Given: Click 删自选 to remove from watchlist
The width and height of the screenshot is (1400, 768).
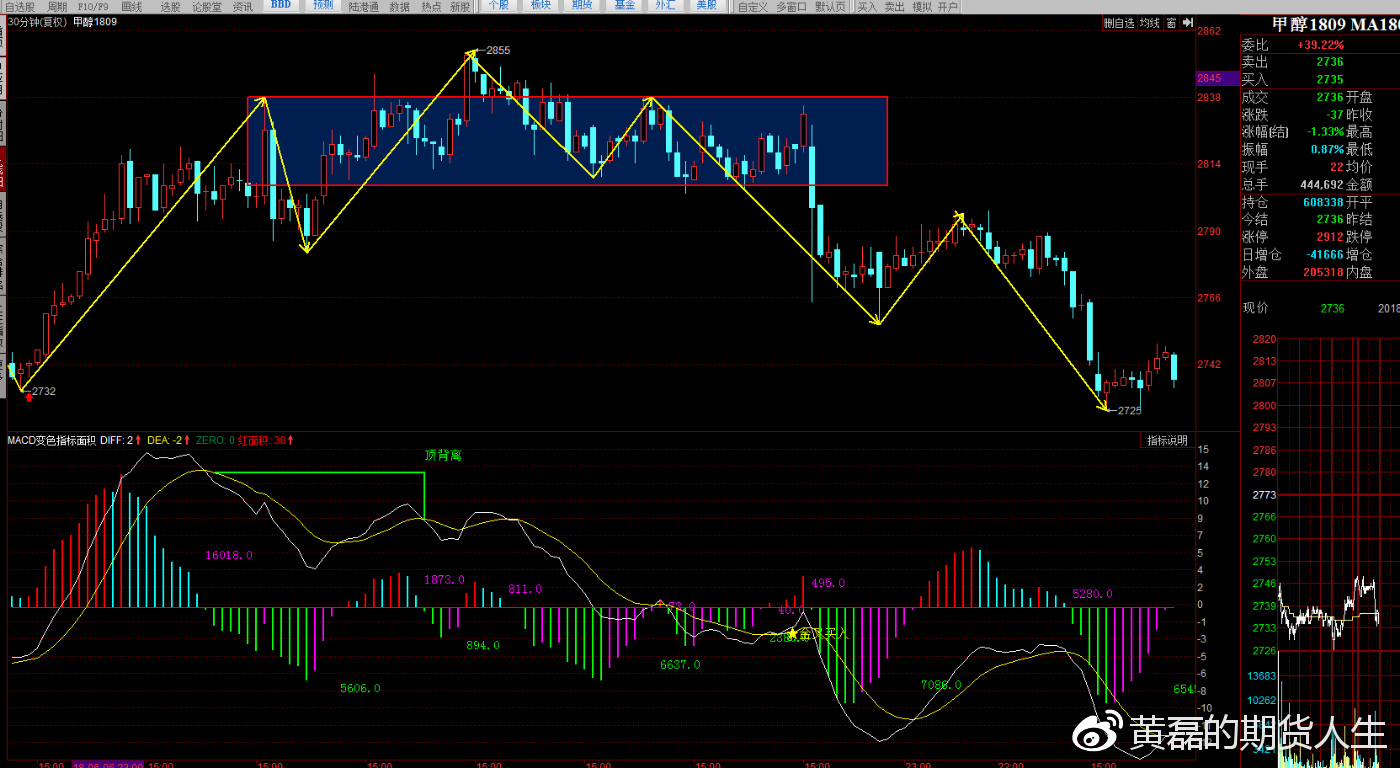Looking at the screenshot, I should [1119, 23].
